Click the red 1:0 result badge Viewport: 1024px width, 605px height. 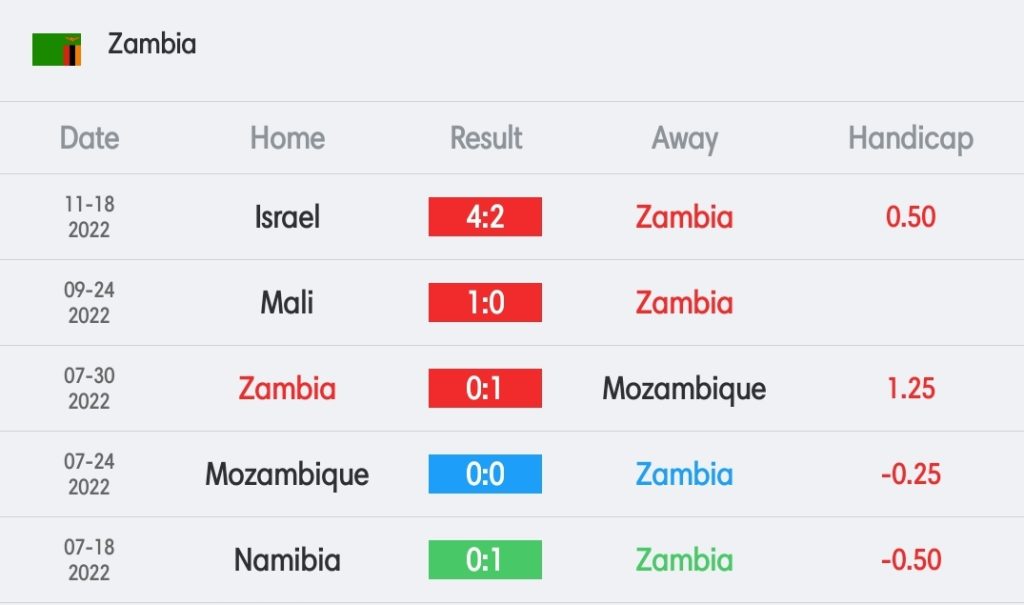coord(485,302)
